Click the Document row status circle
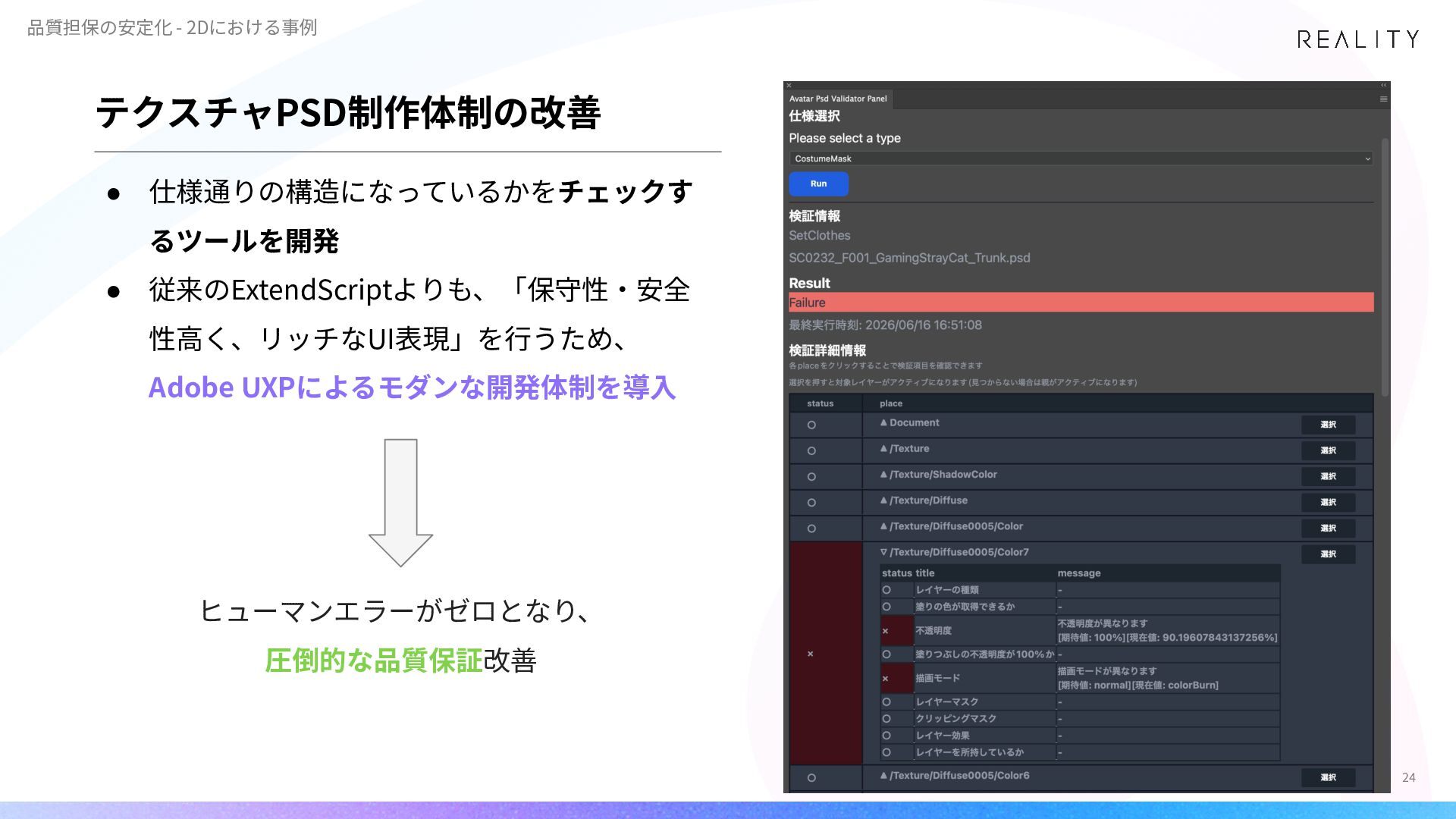 point(811,425)
